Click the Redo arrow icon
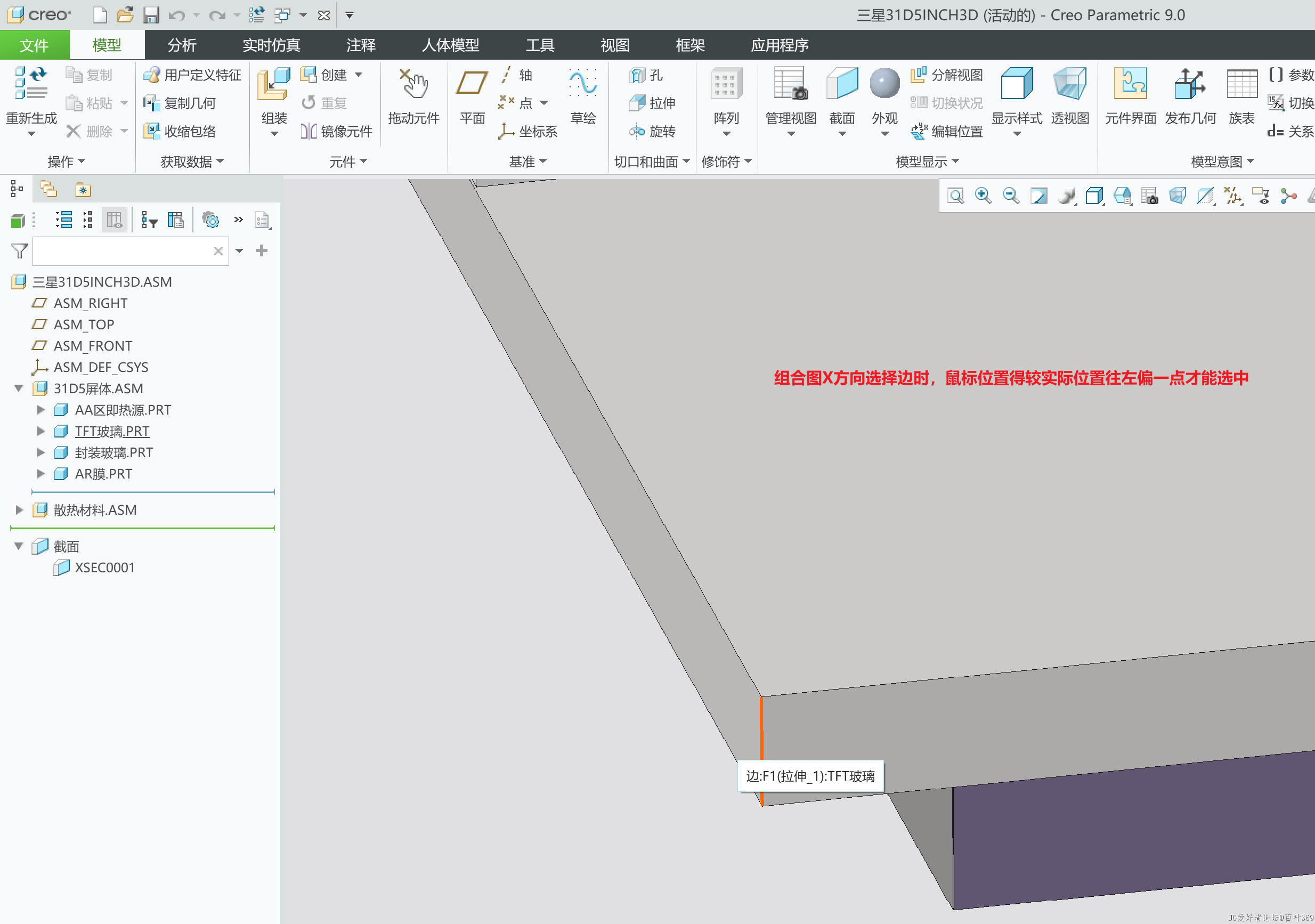The height and width of the screenshot is (924, 1315). pos(217,15)
